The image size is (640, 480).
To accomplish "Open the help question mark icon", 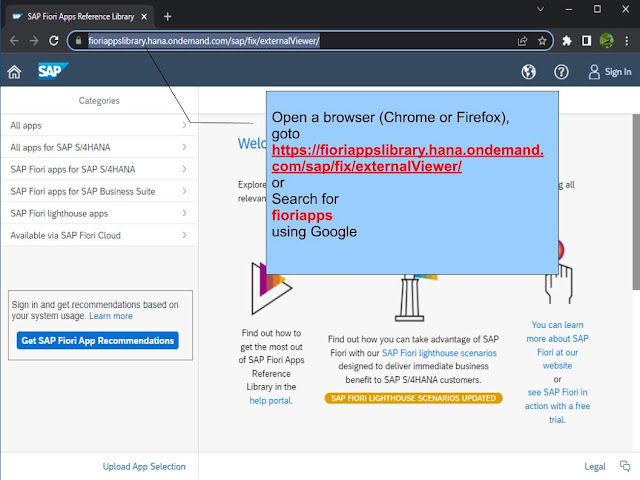I will point(561,72).
